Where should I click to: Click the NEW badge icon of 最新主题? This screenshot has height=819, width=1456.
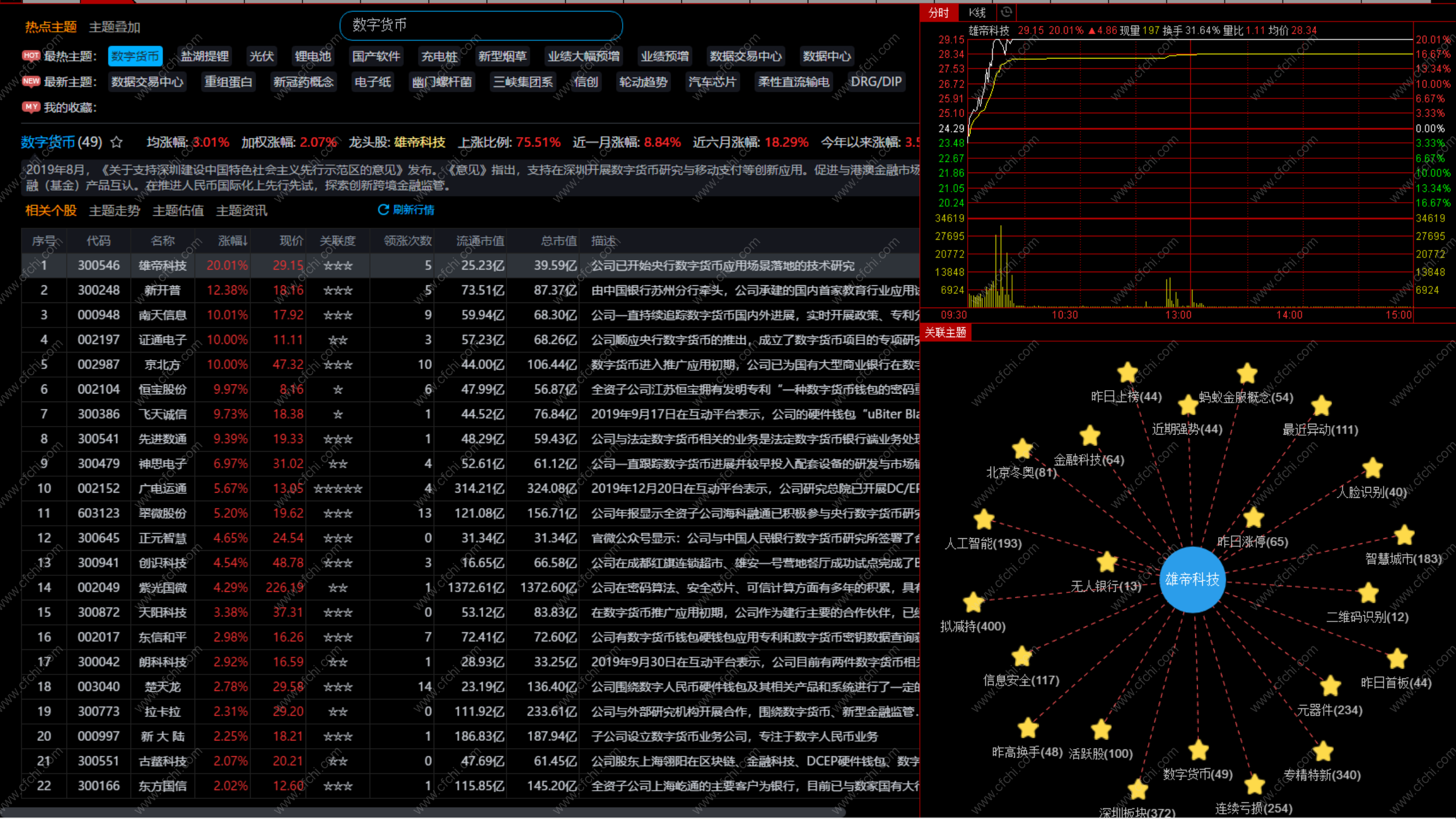tap(31, 81)
